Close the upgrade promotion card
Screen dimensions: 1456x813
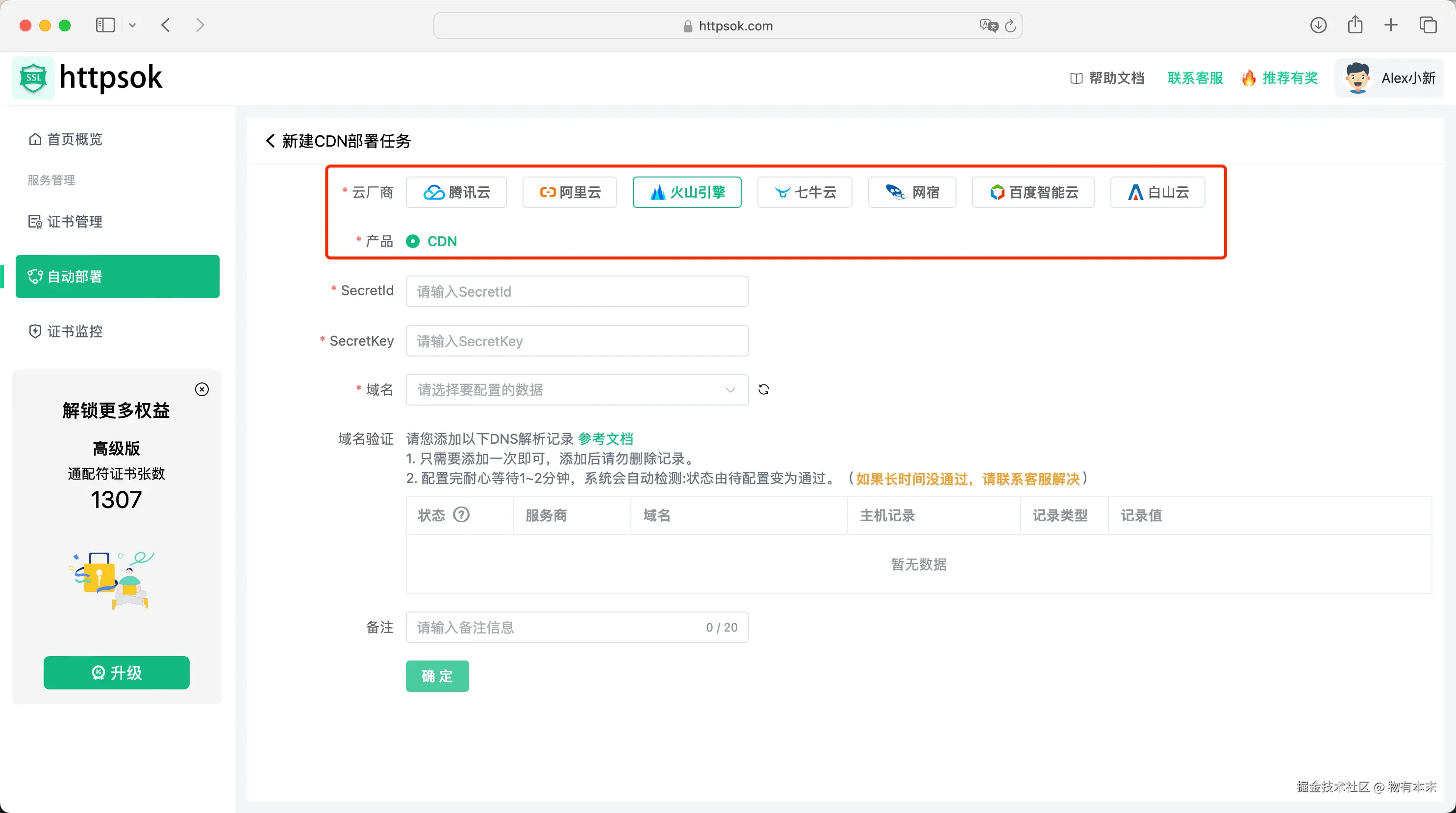[202, 389]
